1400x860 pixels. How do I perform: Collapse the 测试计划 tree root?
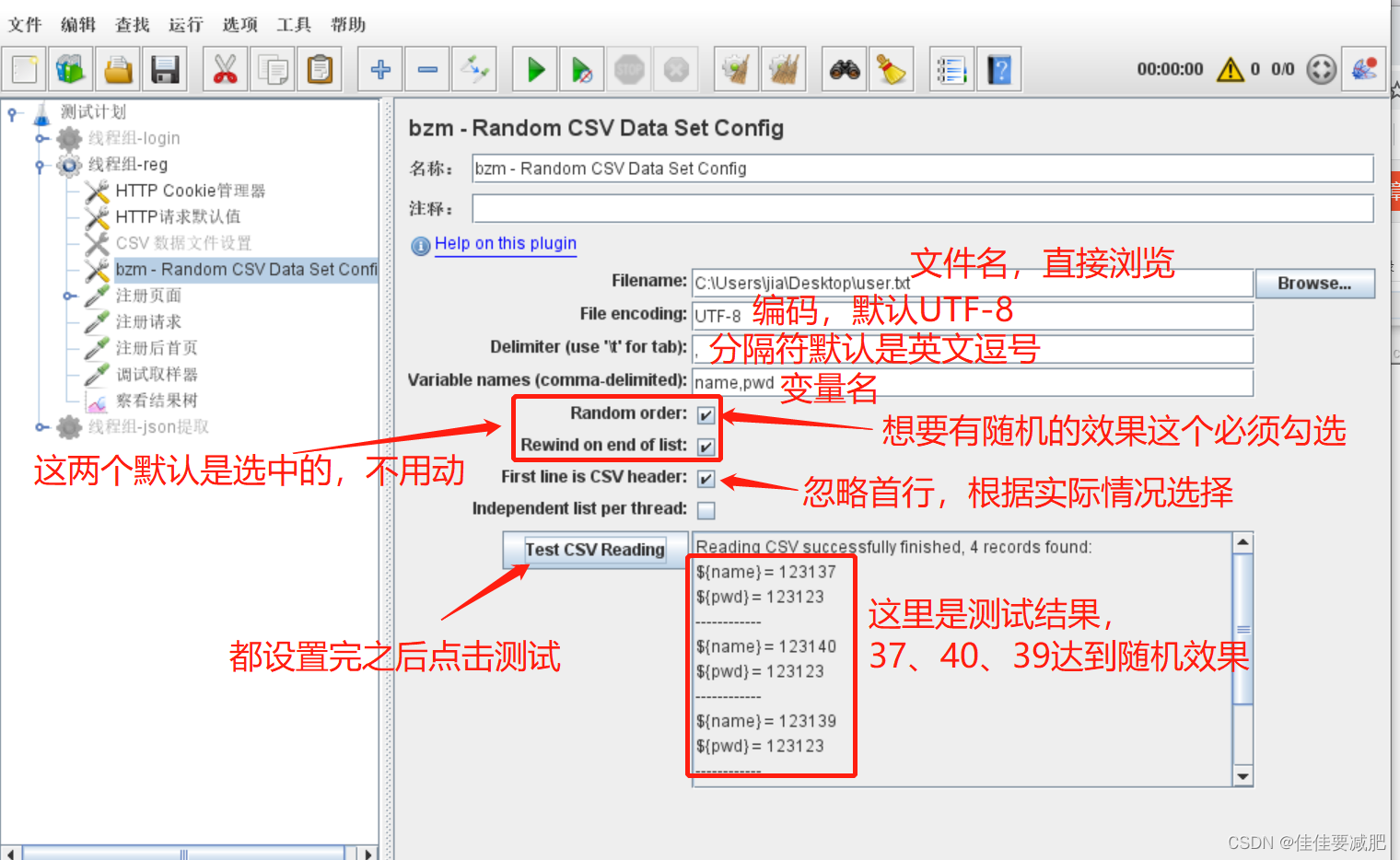click(x=12, y=114)
